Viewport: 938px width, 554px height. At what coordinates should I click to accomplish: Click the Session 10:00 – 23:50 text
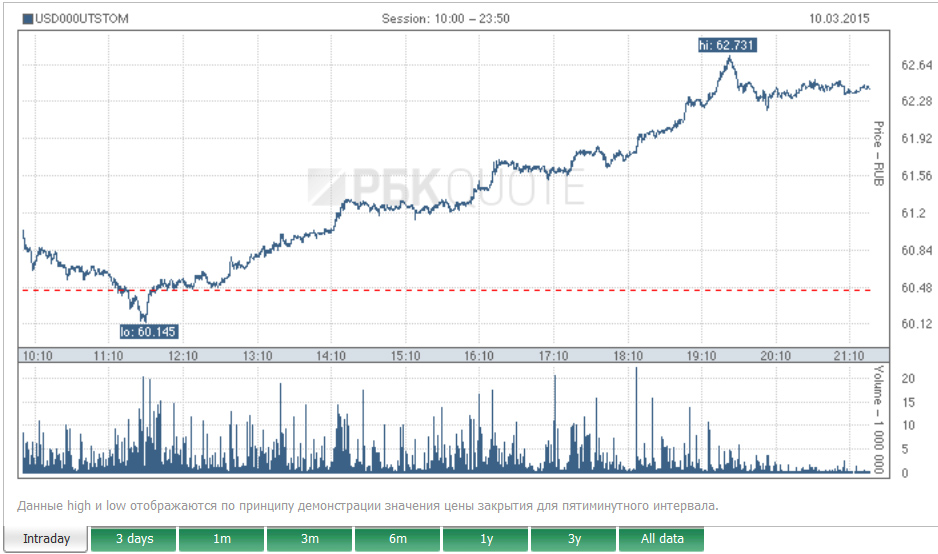(448, 19)
